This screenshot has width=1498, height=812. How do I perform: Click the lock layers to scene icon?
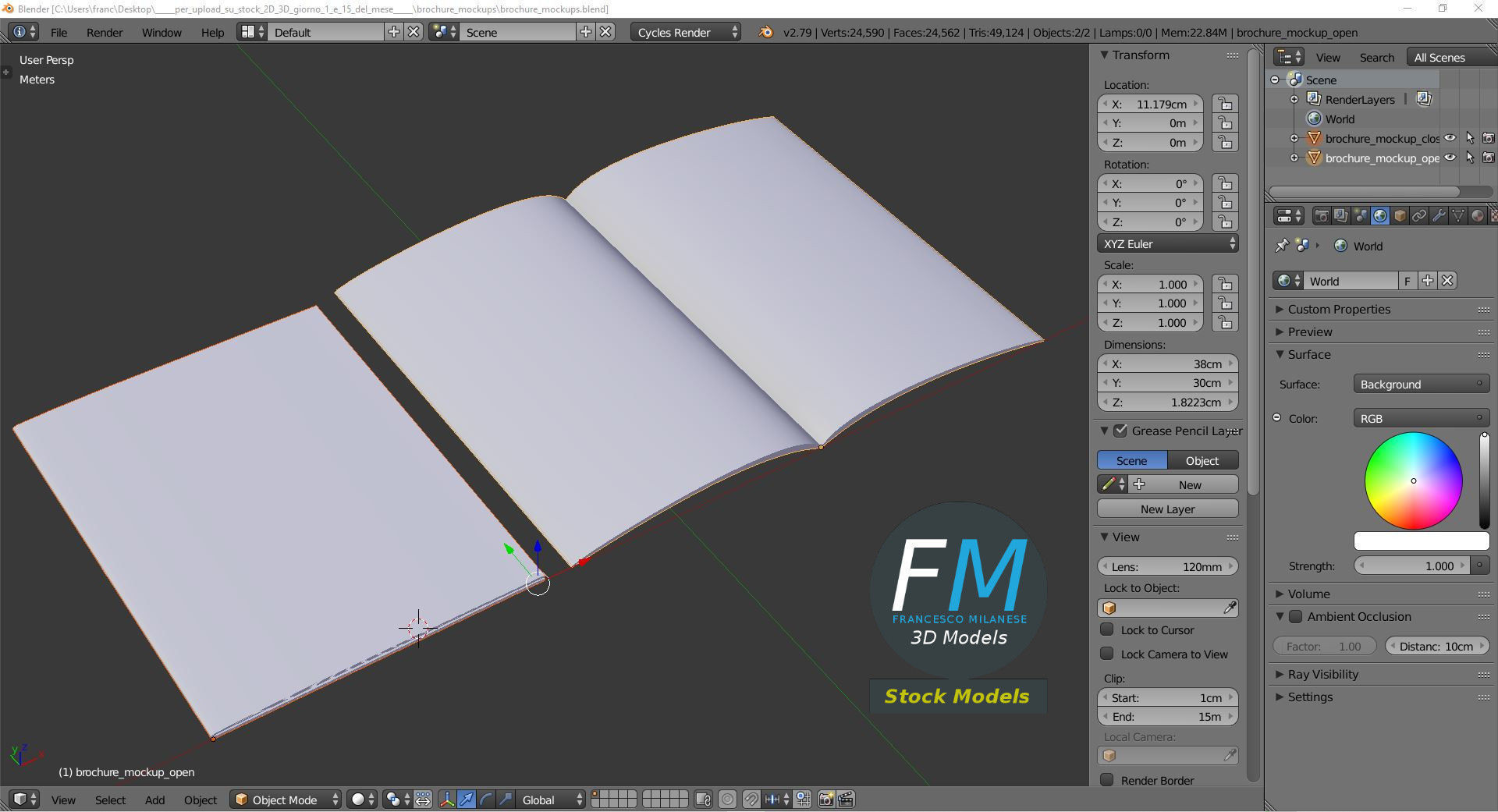[703, 800]
